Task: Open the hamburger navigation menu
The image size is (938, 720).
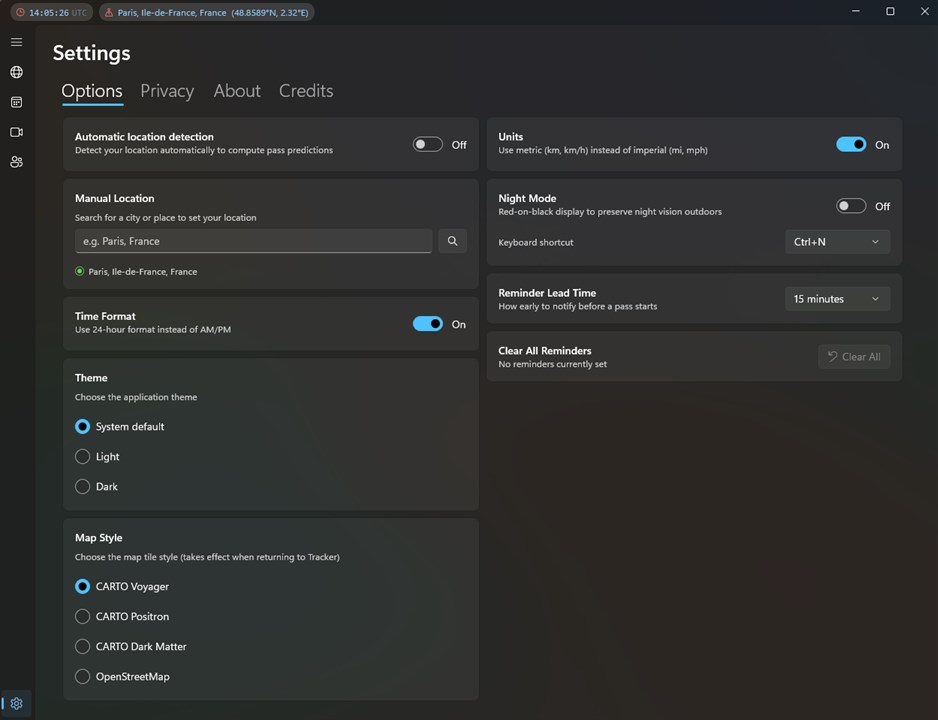Action: click(17, 42)
